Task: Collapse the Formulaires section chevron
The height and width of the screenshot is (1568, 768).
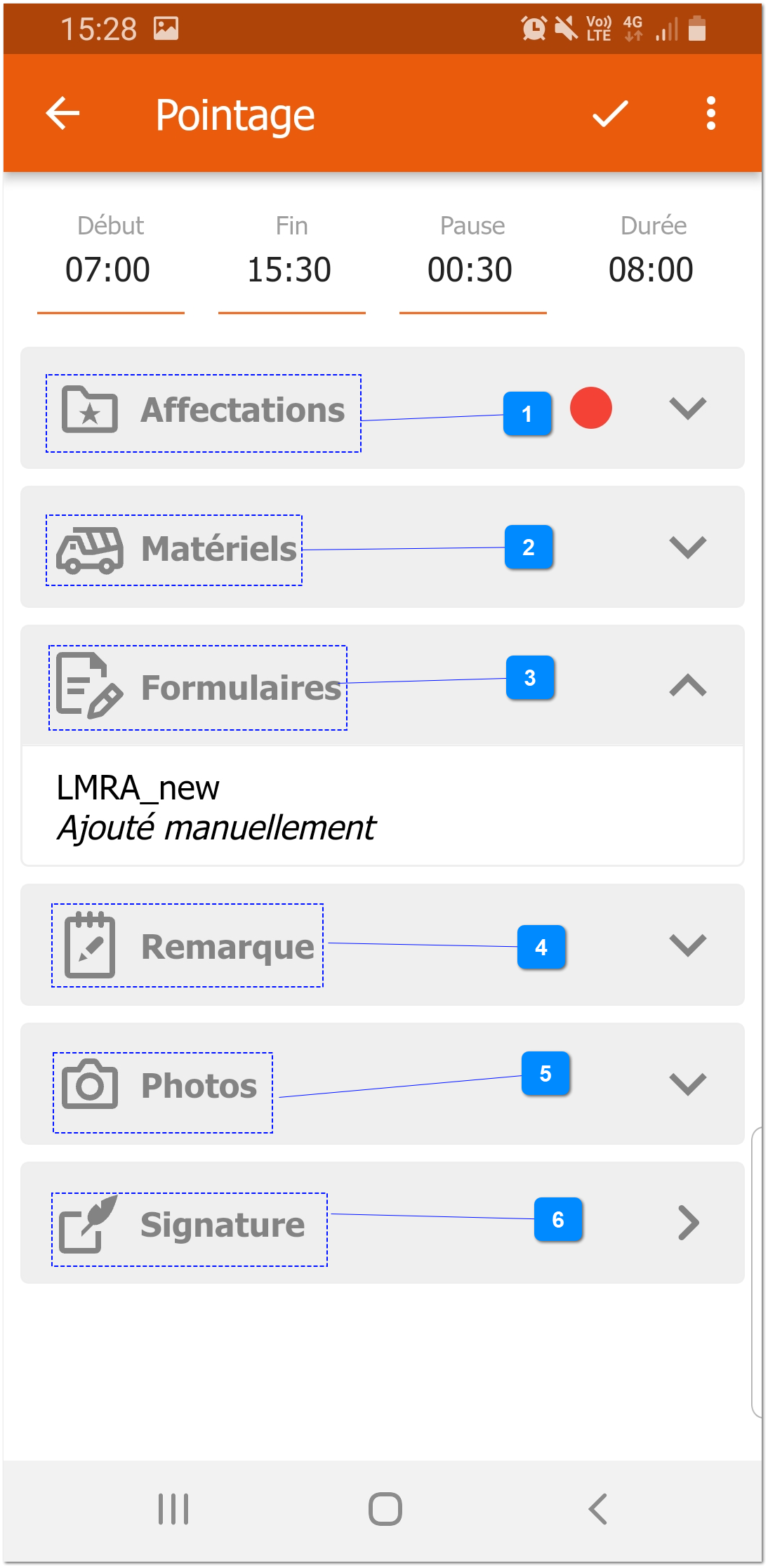Action: pos(687,685)
